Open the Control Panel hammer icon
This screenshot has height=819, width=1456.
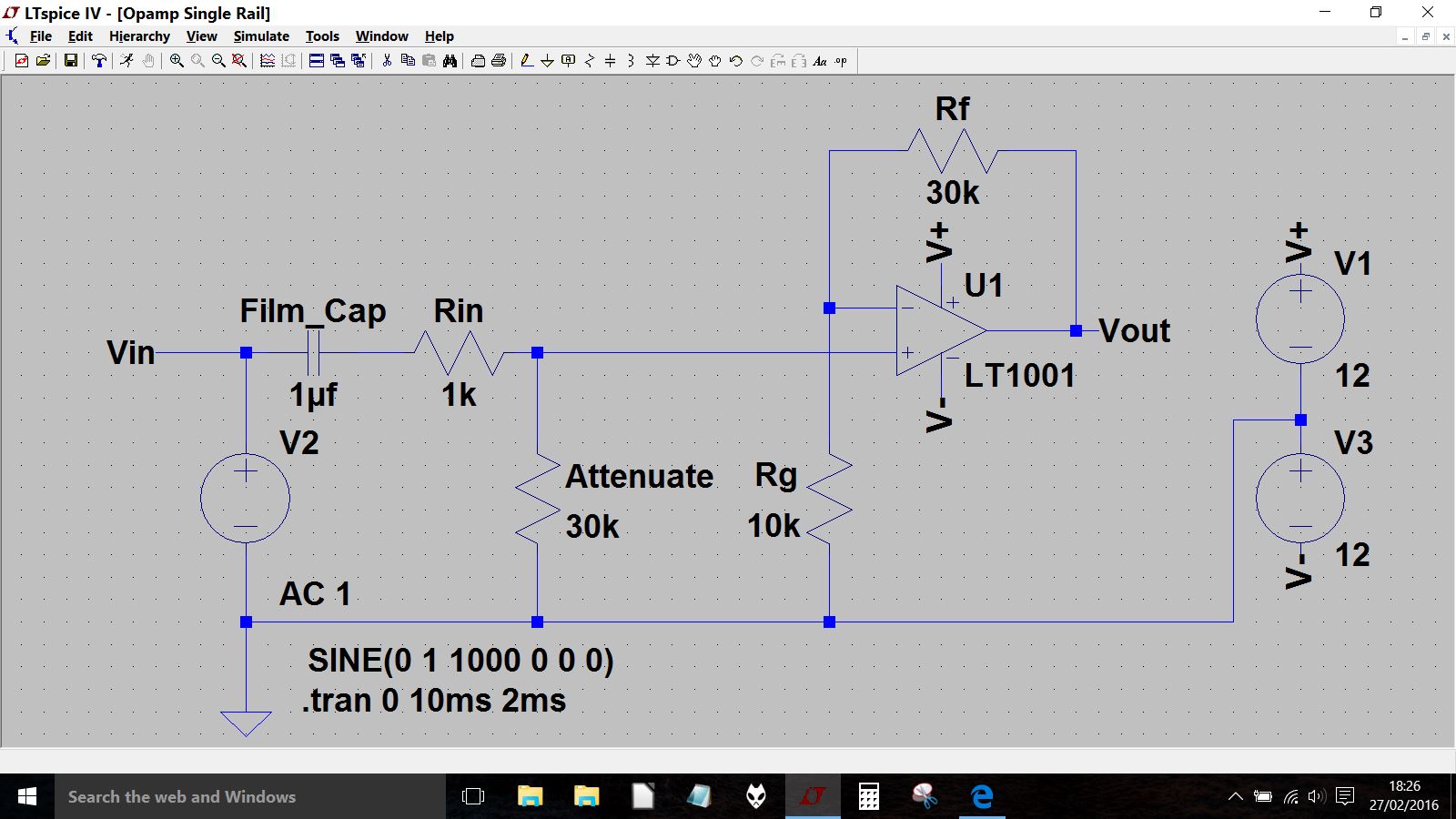[x=99, y=61]
